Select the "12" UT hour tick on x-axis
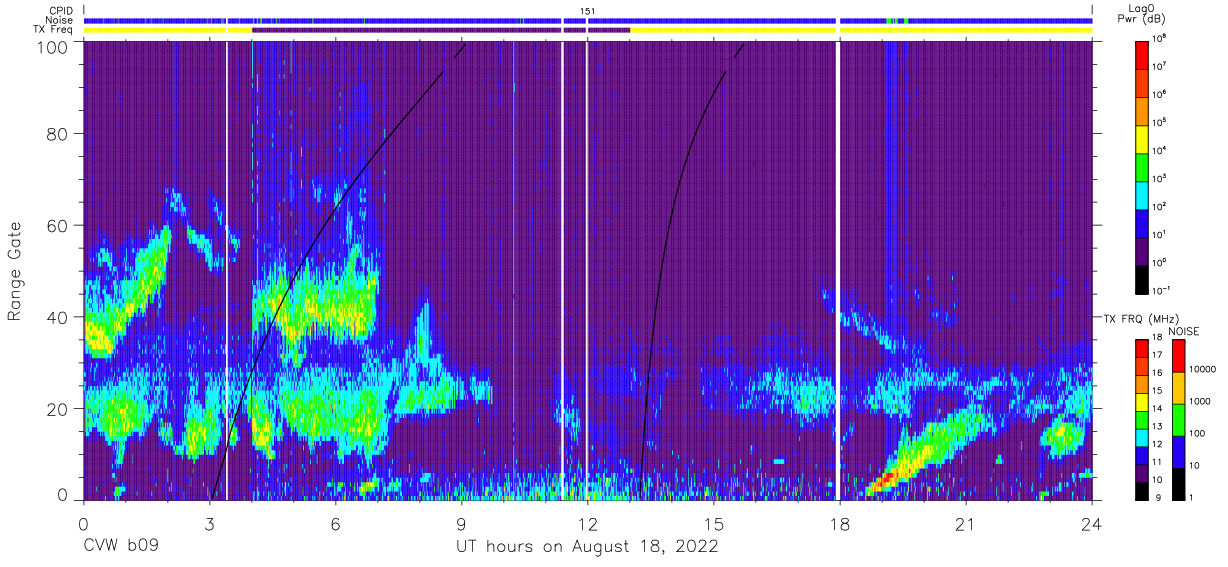This screenshot has width=1228, height=567. click(x=588, y=523)
